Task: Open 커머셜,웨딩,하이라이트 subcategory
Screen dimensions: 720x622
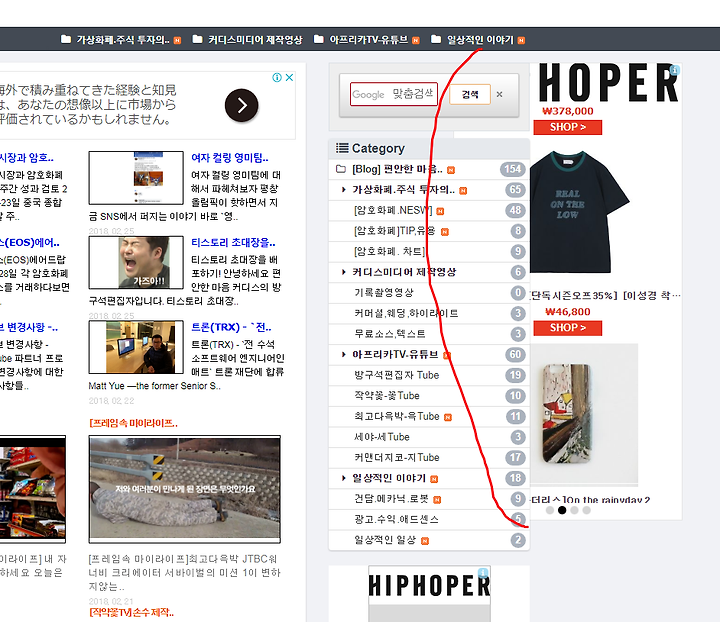Action: (406, 313)
